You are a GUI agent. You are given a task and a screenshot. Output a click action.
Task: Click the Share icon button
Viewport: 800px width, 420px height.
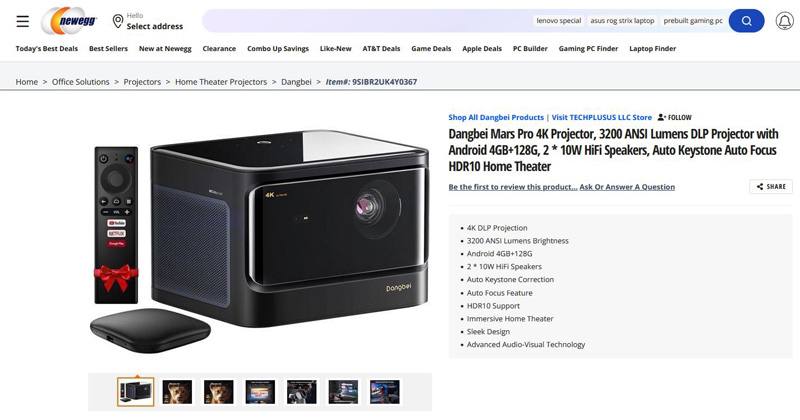point(771,187)
